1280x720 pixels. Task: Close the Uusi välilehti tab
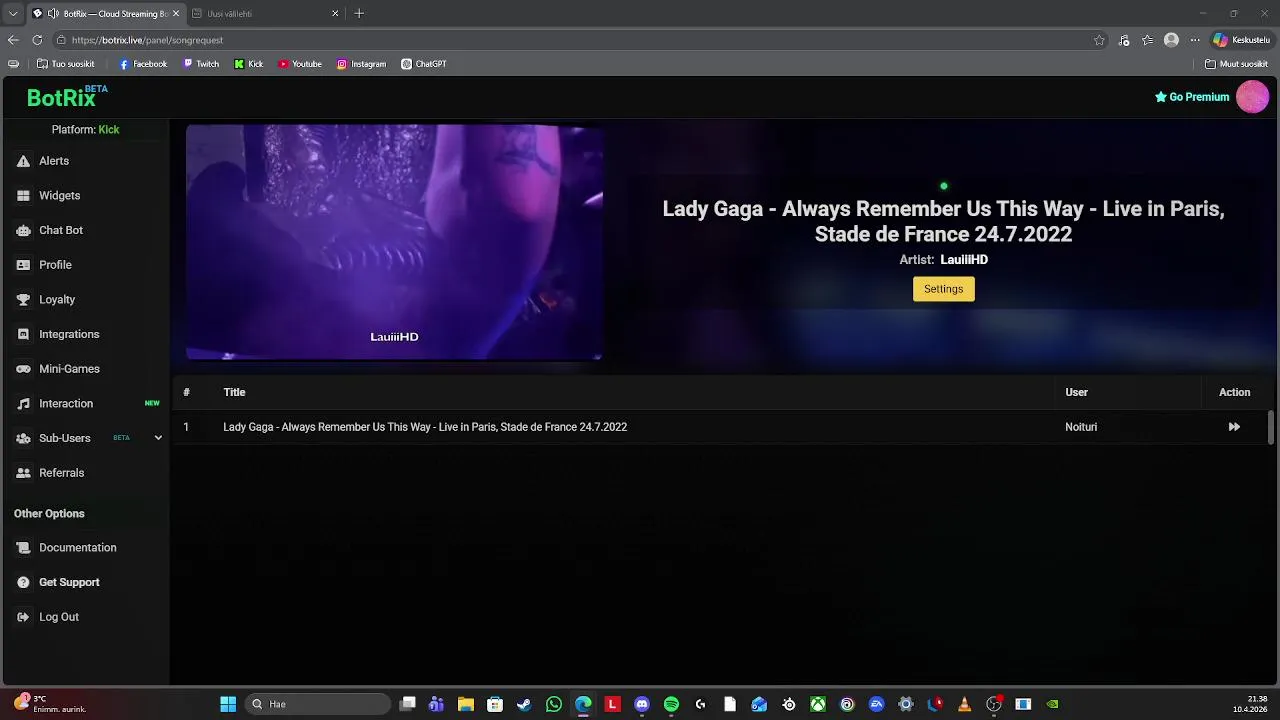pyautogui.click(x=335, y=14)
